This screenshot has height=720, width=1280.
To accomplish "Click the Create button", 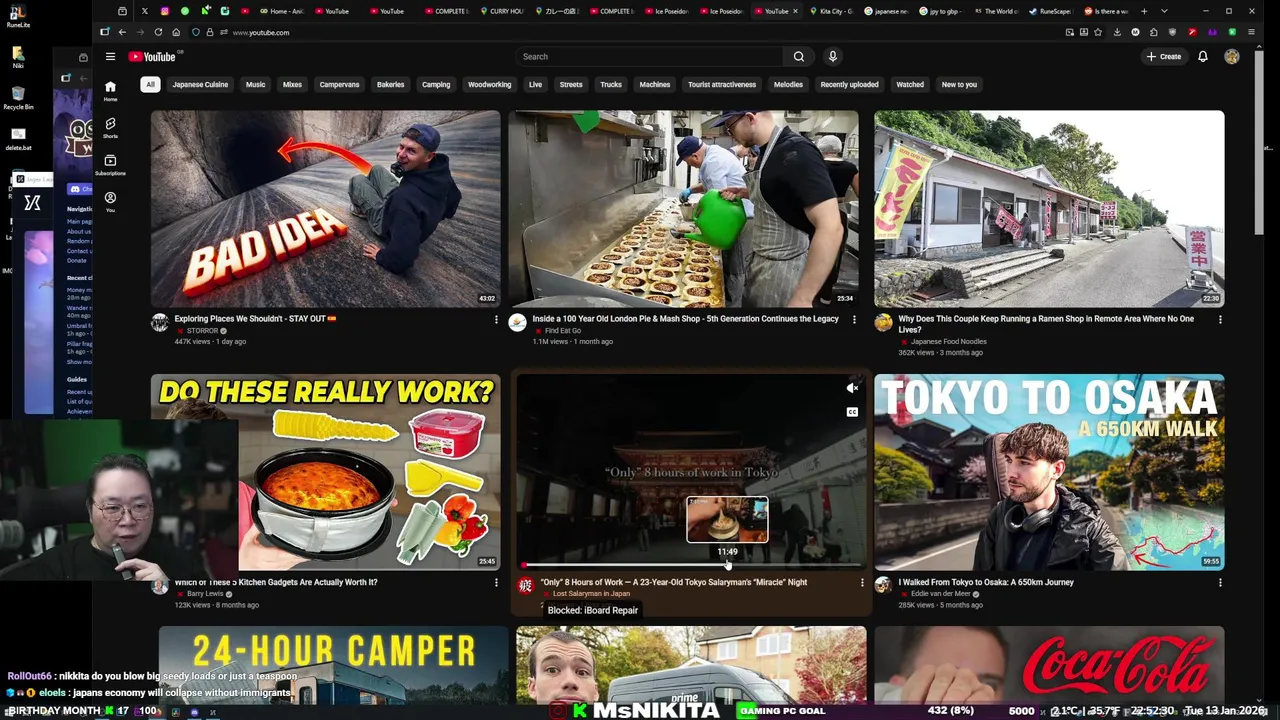I will point(1164,57).
